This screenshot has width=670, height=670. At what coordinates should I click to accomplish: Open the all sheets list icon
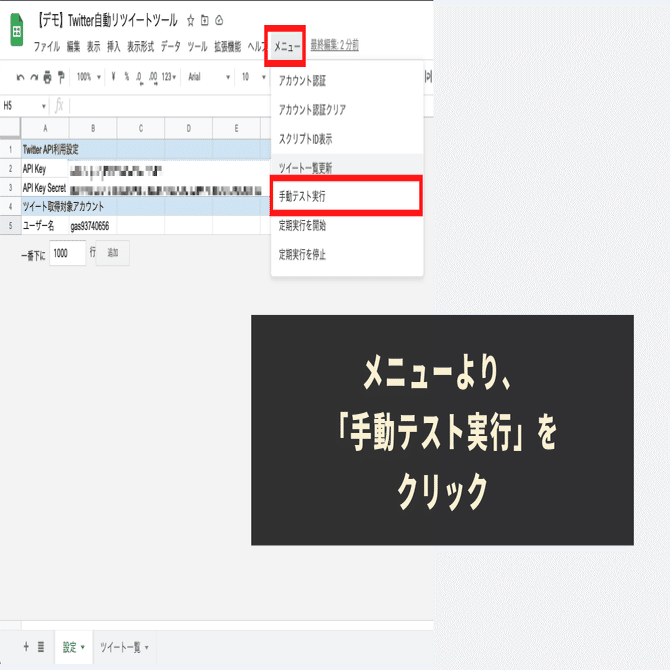coord(41,646)
